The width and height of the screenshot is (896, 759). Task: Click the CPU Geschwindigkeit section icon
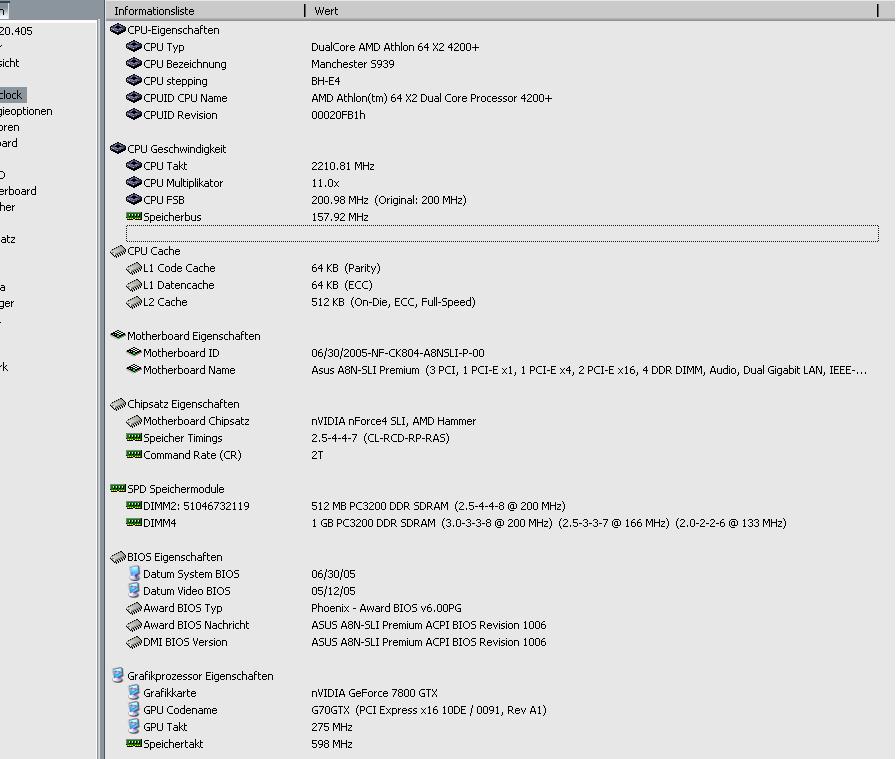point(118,149)
